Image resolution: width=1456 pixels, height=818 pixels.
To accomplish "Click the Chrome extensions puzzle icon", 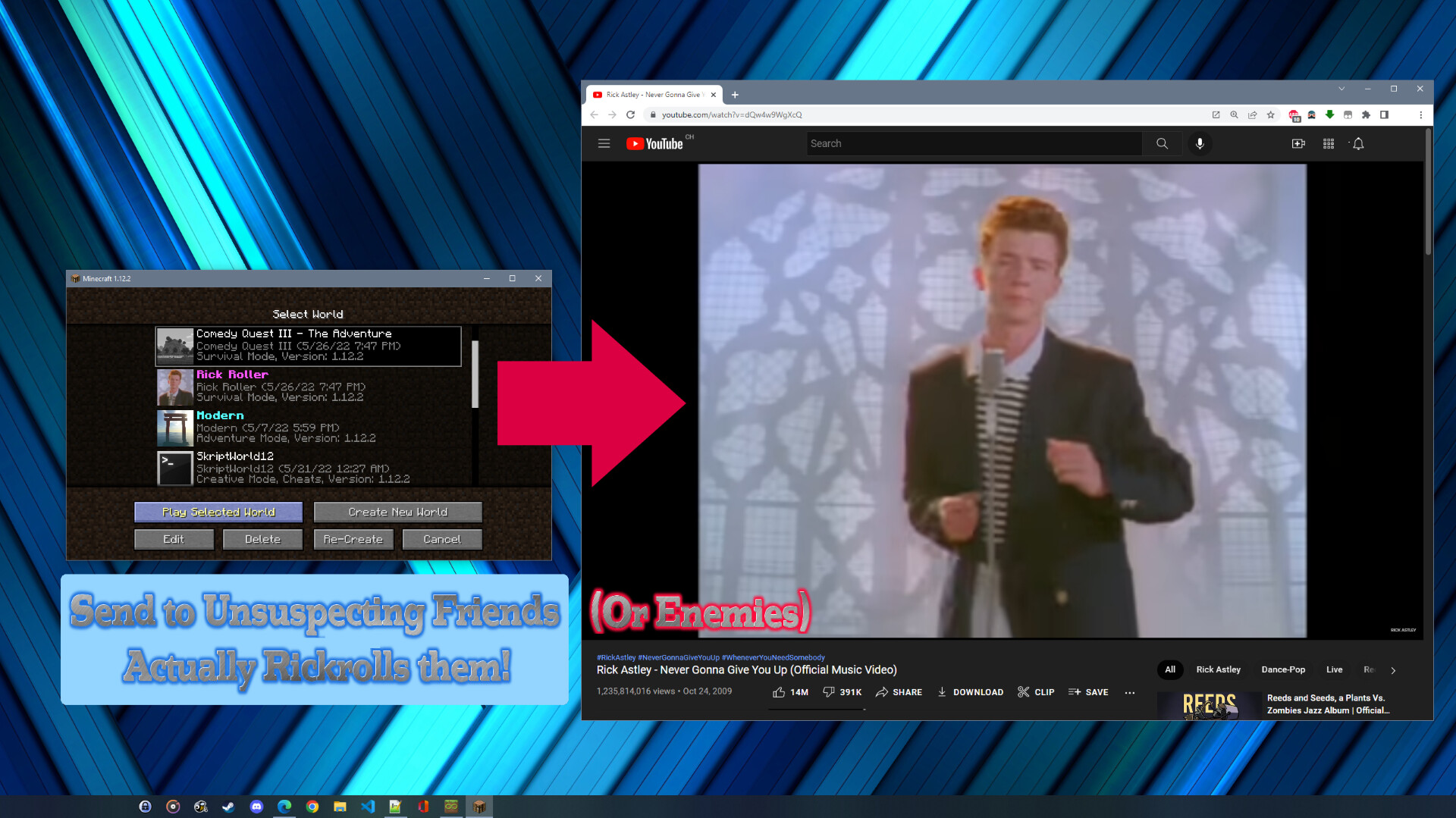I will [x=1366, y=115].
